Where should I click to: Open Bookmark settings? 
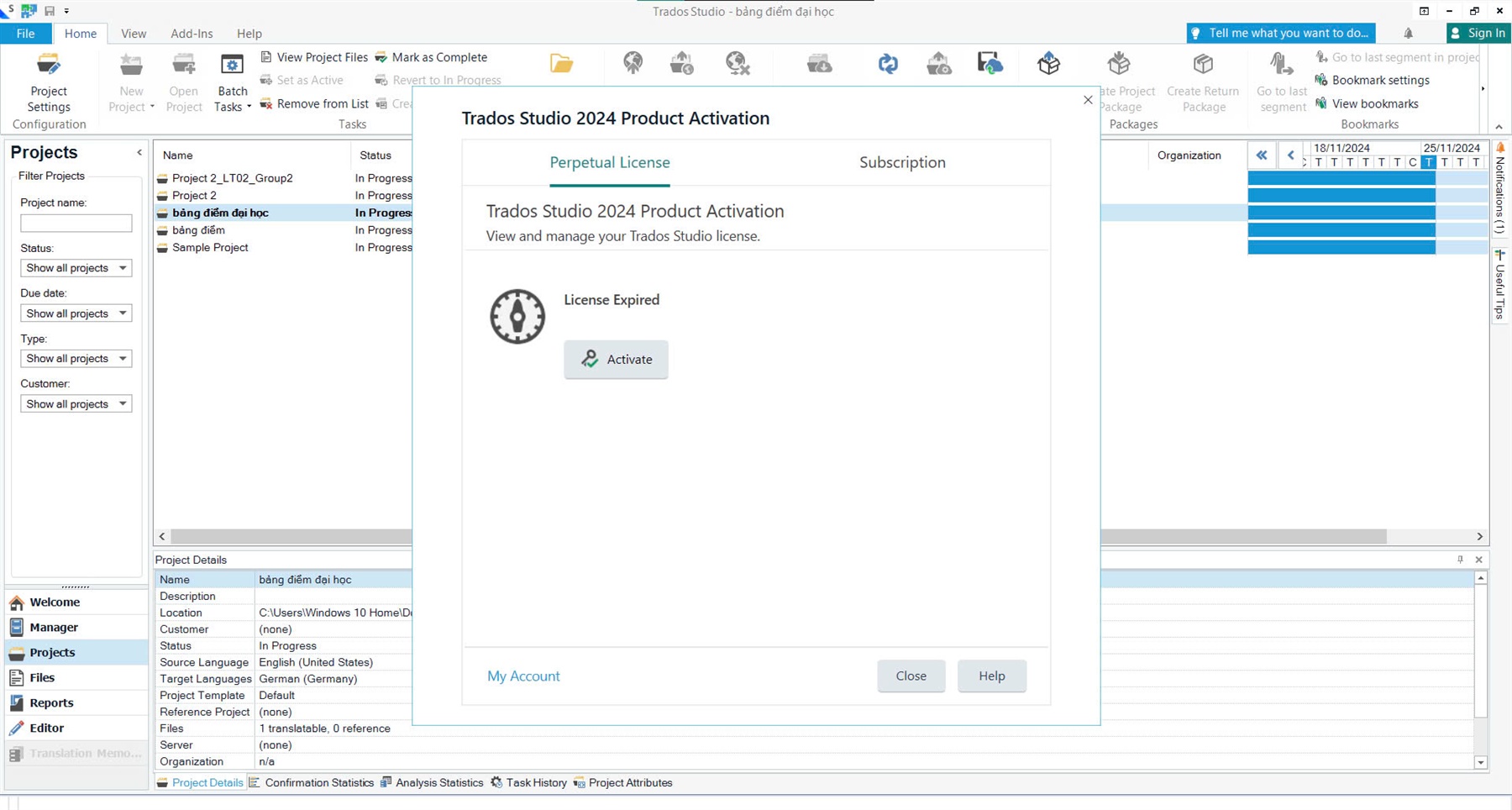[x=1373, y=80]
